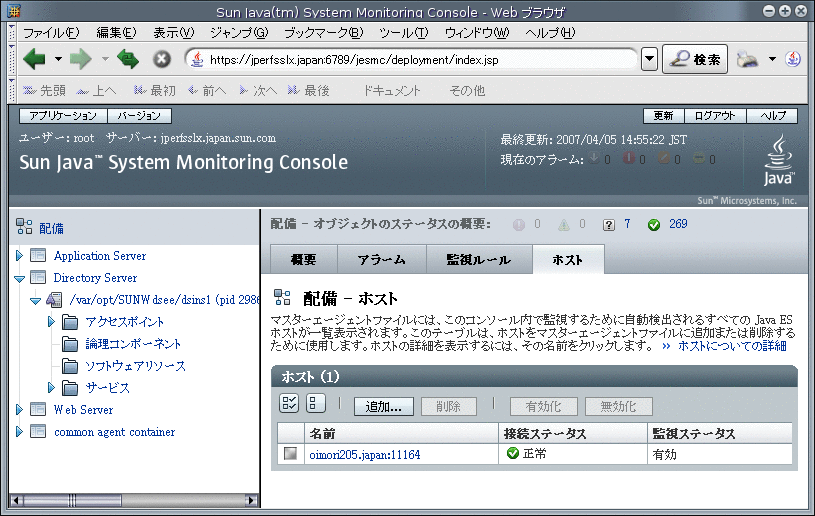Click the critical status icon in the summary
The width and height of the screenshot is (815, 516).
click(519, 224)
